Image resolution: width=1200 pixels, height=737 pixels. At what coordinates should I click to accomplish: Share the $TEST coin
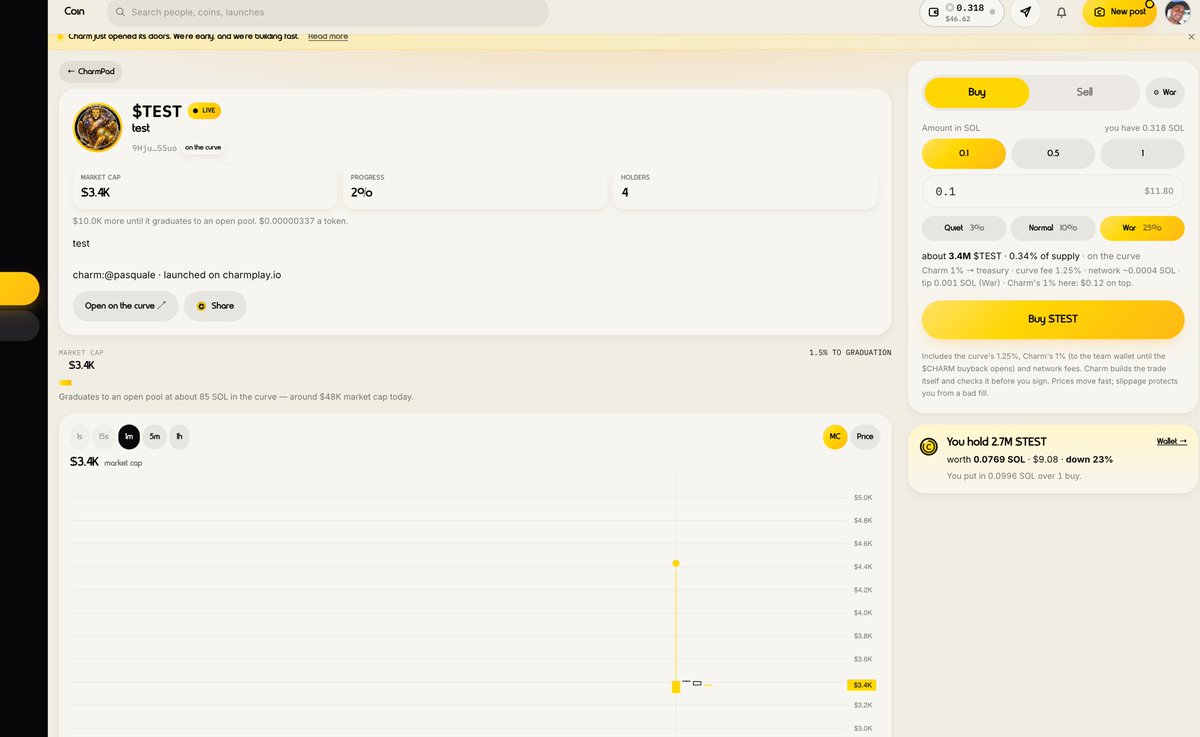coord(215,306)
